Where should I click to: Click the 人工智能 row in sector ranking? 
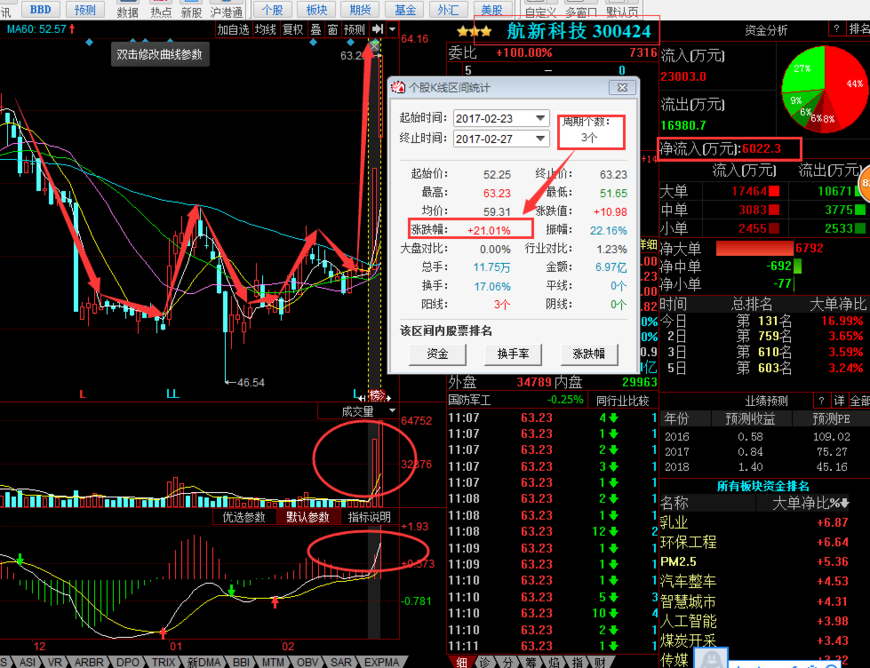point(755,621)
